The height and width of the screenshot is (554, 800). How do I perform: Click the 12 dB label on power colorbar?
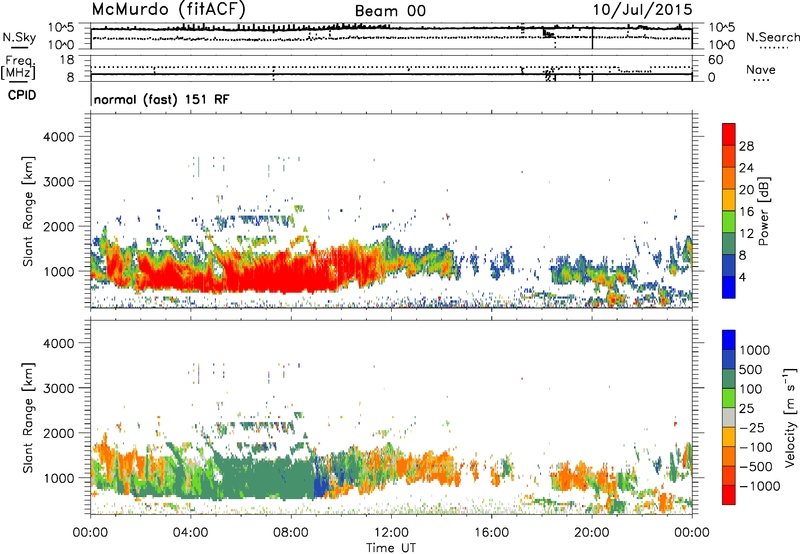coord(746,234)
